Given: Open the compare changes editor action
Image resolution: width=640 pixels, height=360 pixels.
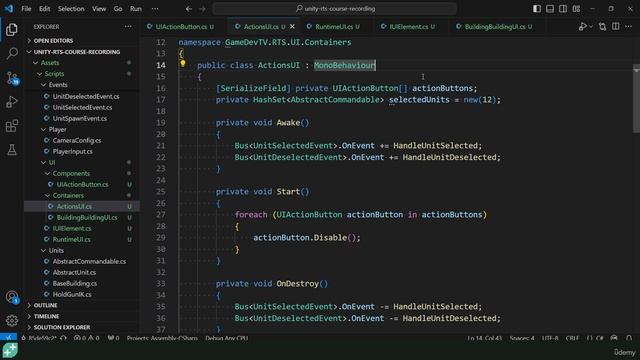Looking at the screenshot, I should click(602, 27).
